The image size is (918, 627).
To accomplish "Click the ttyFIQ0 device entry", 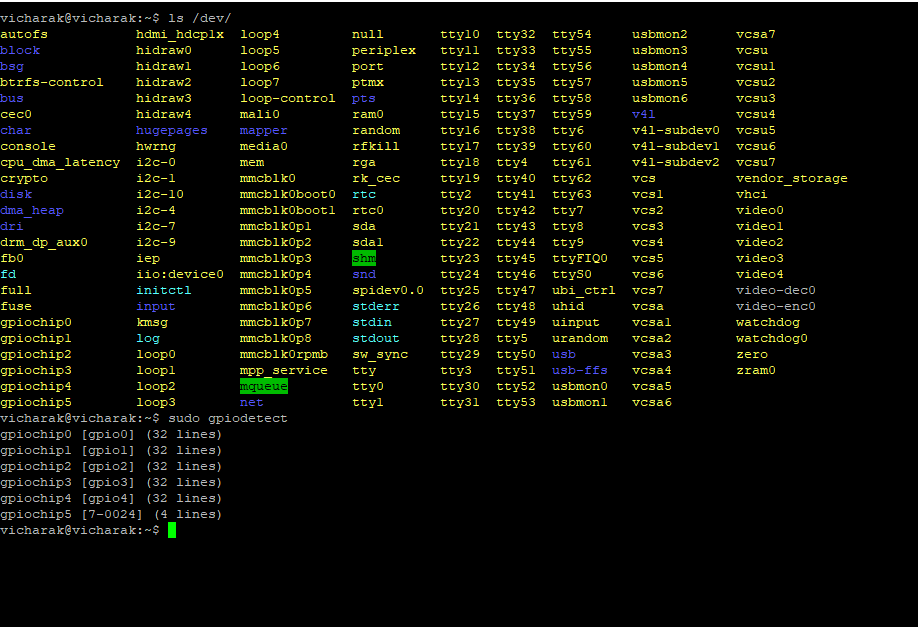I will tap(579, 258).
